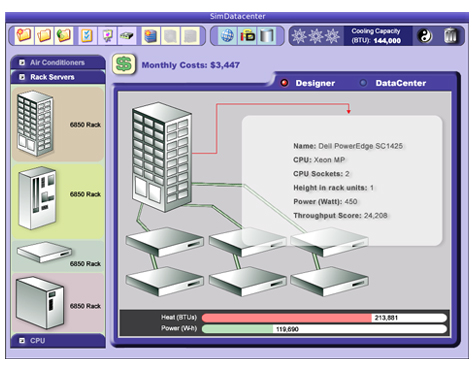Click the Name: Dell PowerEdge SC1425 line
Screen dimensions: 474x371
coord(348,146)
